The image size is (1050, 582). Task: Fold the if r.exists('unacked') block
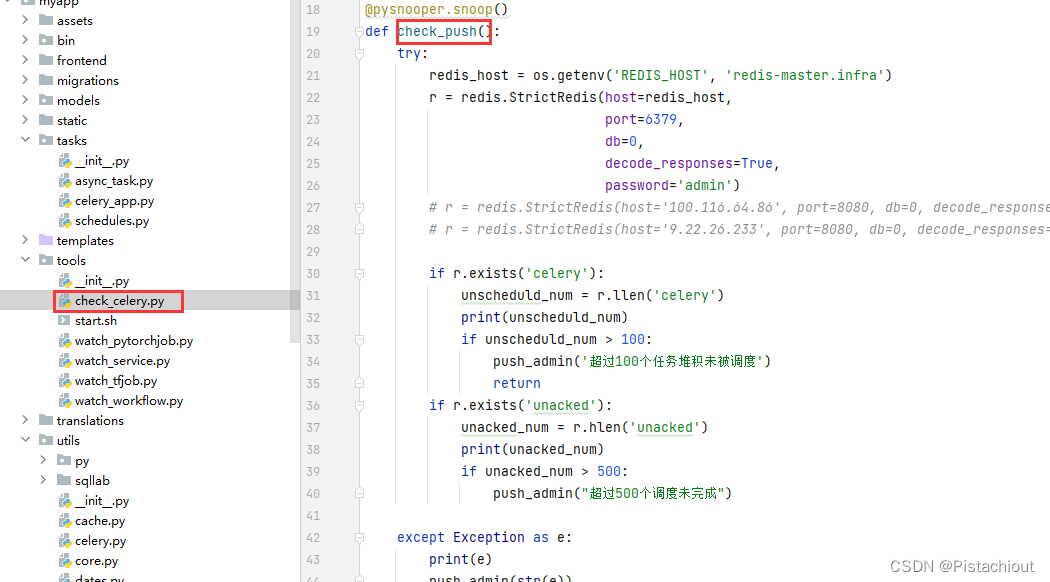(360, 405)
